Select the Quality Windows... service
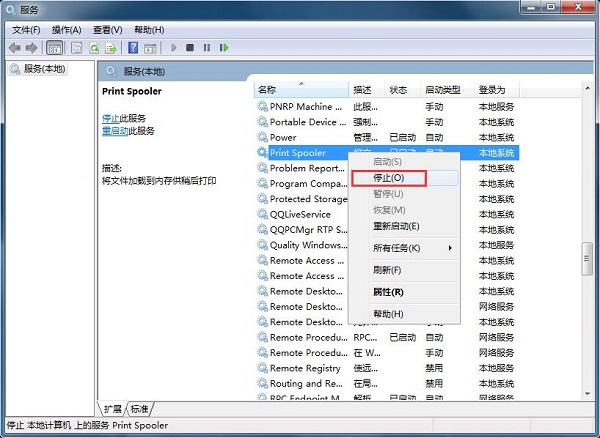Screen dimensions: 600x438 pos(308,245)
